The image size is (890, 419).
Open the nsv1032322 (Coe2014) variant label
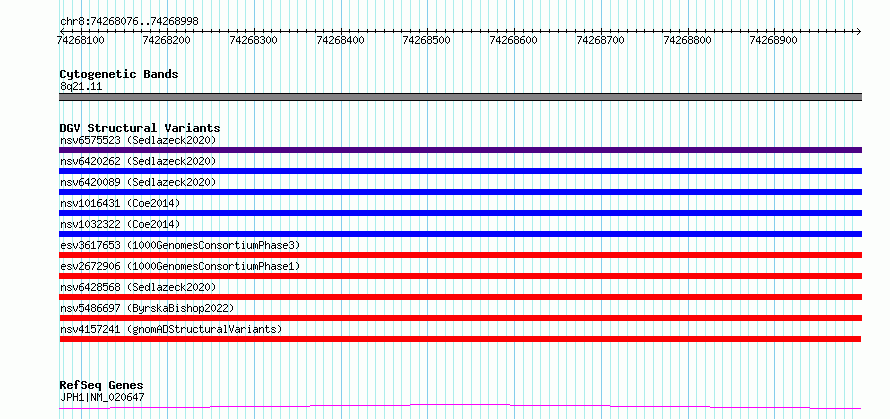120,224
